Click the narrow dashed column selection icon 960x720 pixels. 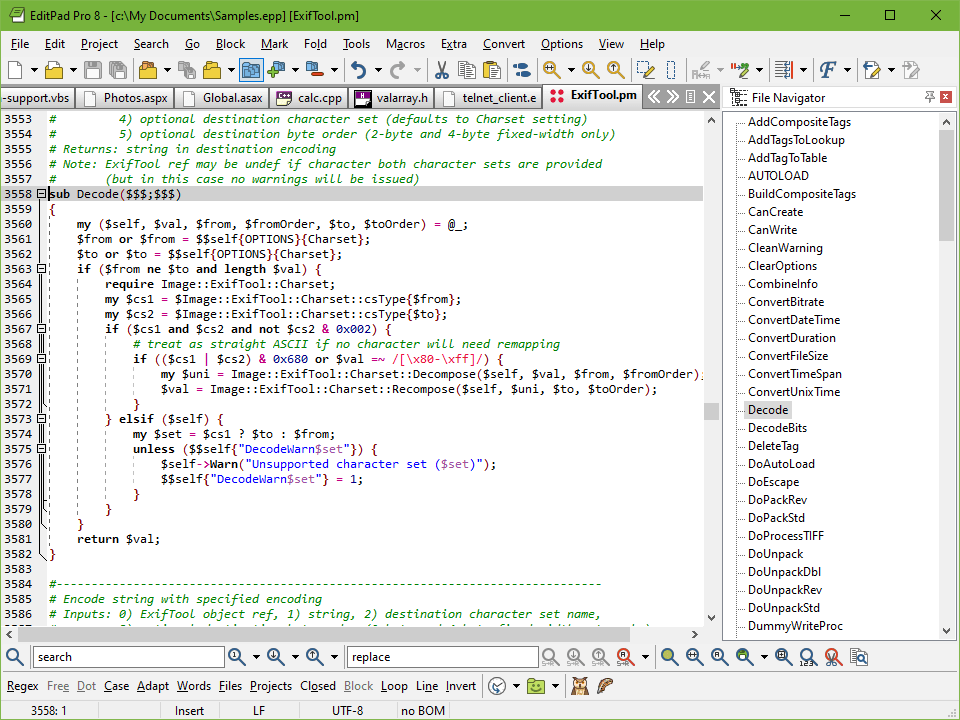coord(671,70)
